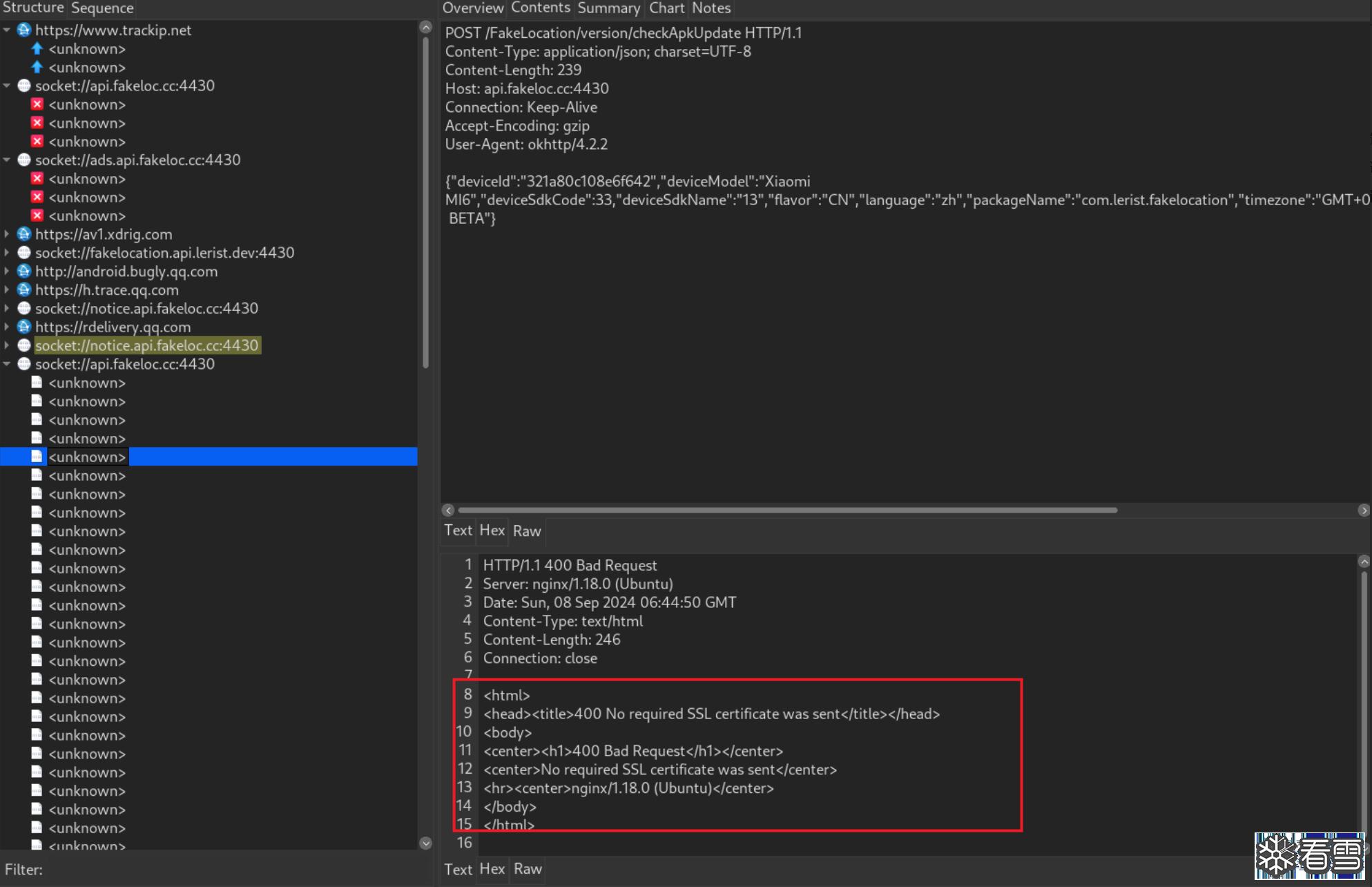Expand the http://android.bugly.qq.com node

click(x=7, y=271)
